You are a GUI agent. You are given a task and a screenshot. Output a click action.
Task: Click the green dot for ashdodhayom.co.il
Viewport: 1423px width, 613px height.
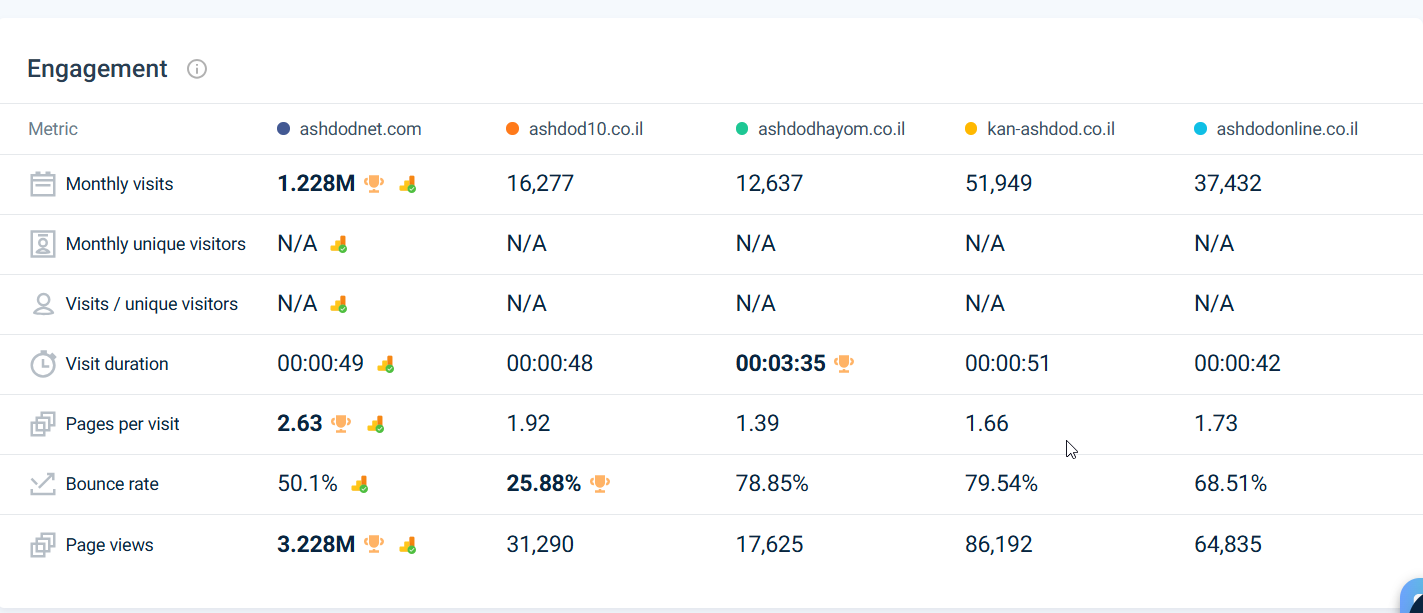[x=742, y=129]
